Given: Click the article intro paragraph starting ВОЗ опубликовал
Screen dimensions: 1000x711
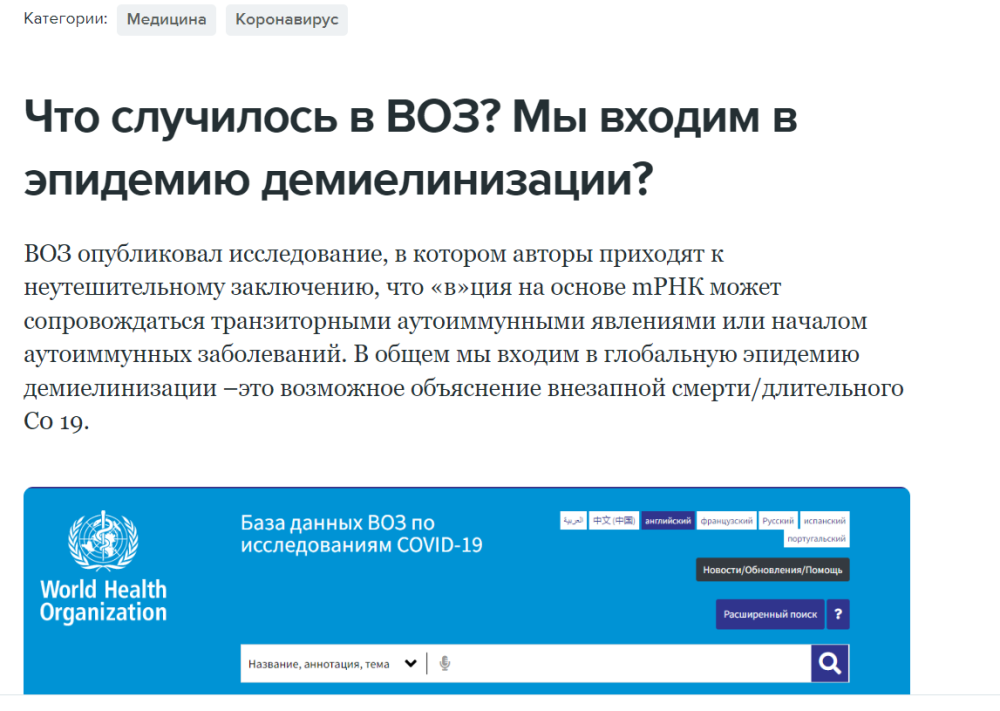Looking at the screenshot, I should [464, 337].
